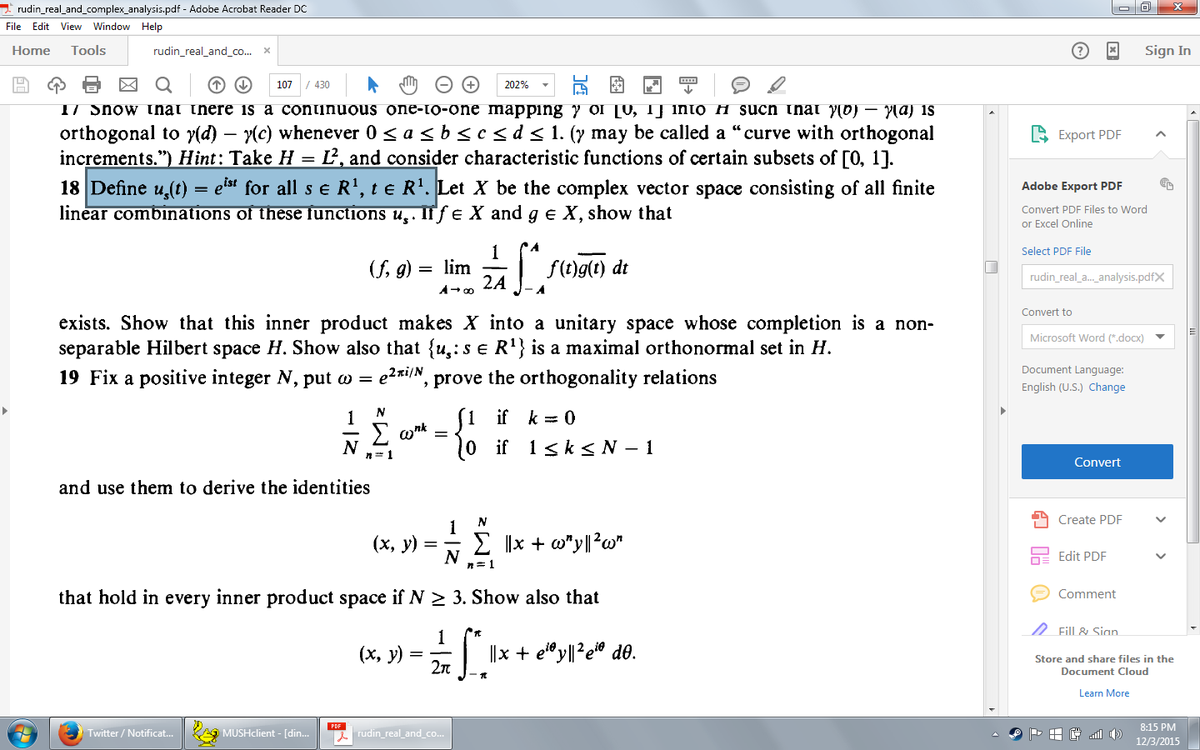Open the Find text magnifier
1200x750 pixels.
pos(163,85)
